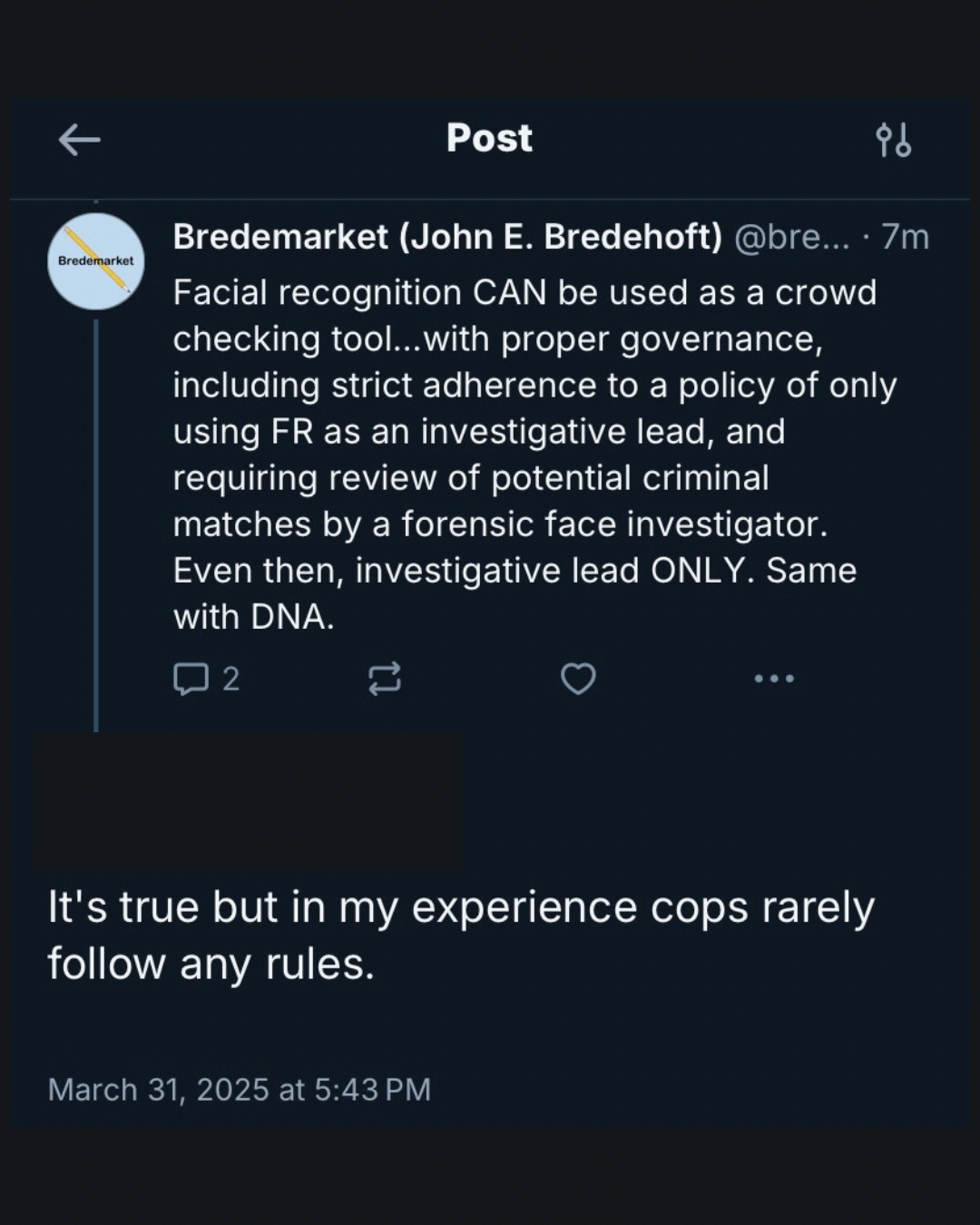Tap the reply speech bubble icon
The width and height of the screenshot is (980, 1225).
[x=191, y=679]
